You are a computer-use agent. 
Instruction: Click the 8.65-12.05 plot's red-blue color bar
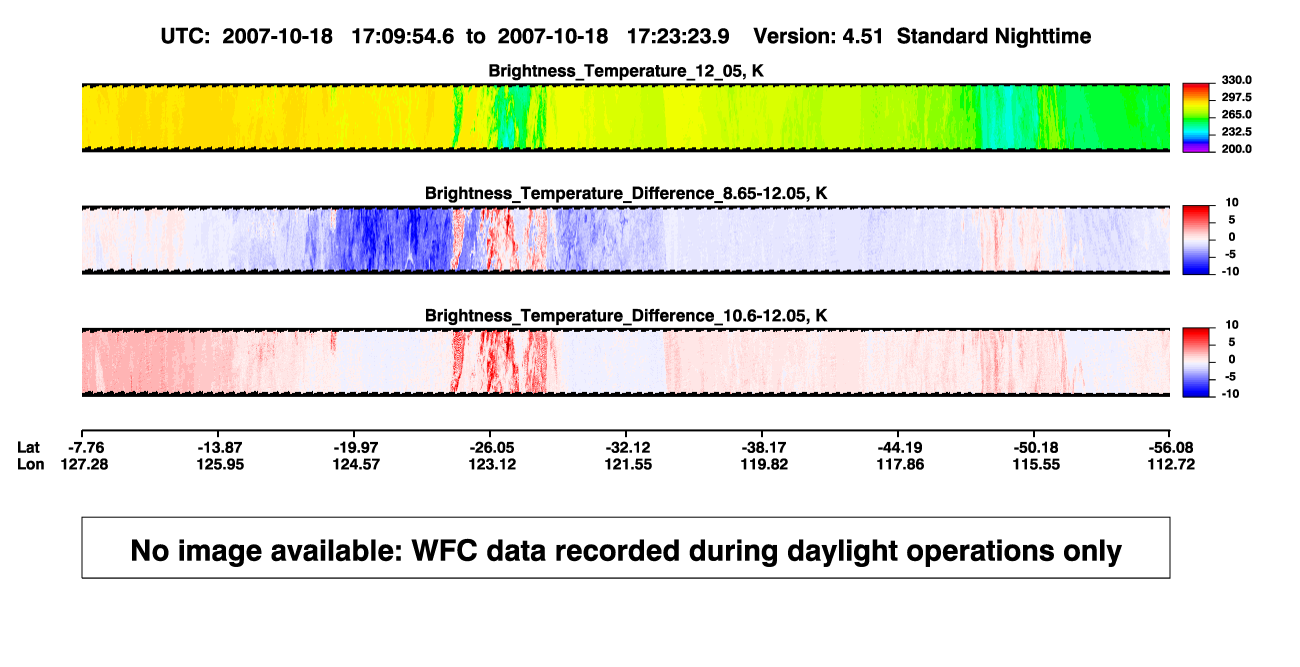pos(1196,240)
